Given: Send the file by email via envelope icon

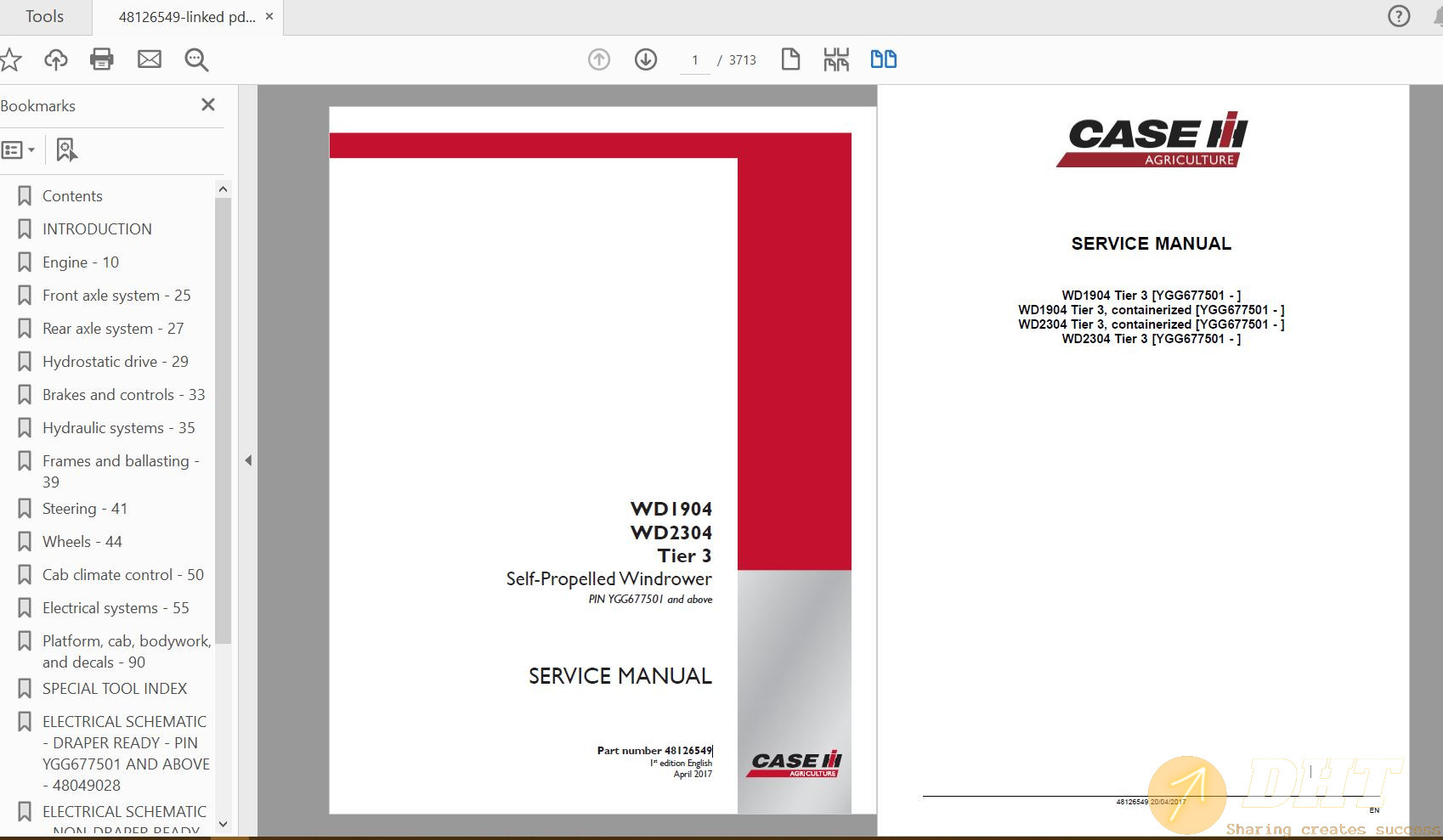Looking at the screenshot, I should [x=150, y=59].
